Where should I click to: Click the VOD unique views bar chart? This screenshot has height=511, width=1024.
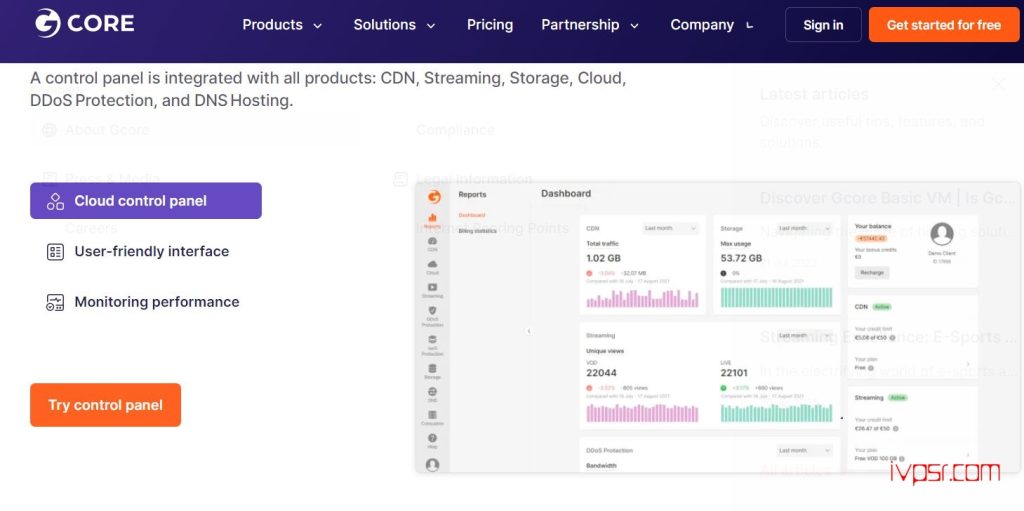point(643,413)
